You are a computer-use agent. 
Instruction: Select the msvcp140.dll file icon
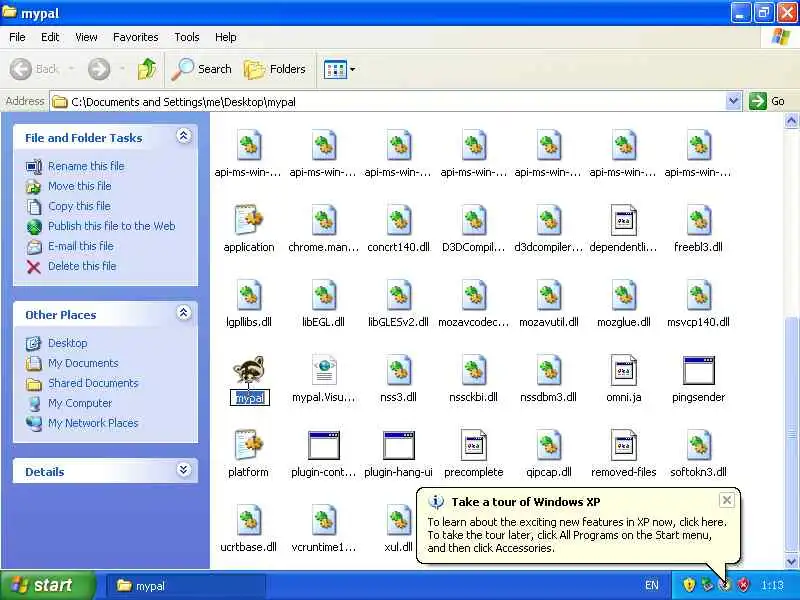tap(698, 295)
